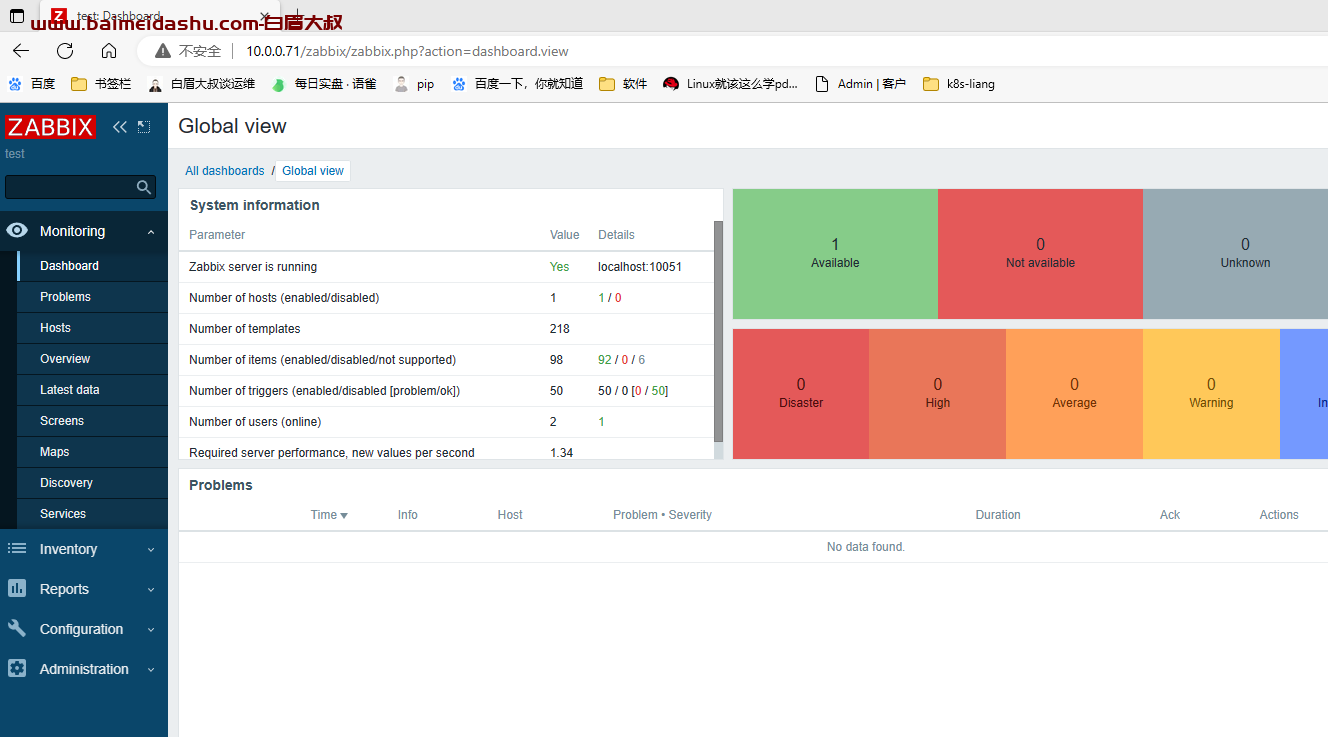1328x737 pixels.
Task: Open the 百度 bookmark
Action: (31, 84)
